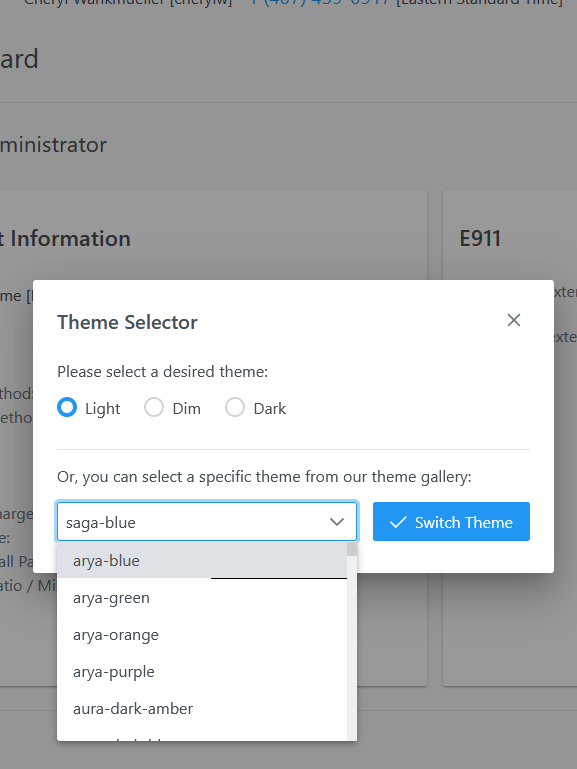
Task: Open the blue phone number link
Action: [x=320, y=2]
